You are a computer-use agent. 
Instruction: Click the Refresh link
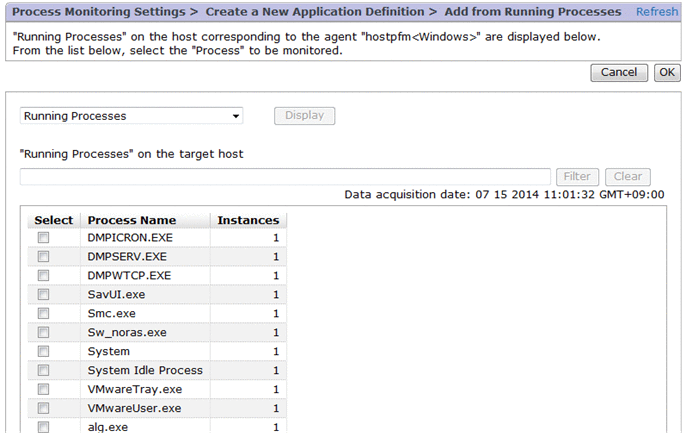pos(656,12)
